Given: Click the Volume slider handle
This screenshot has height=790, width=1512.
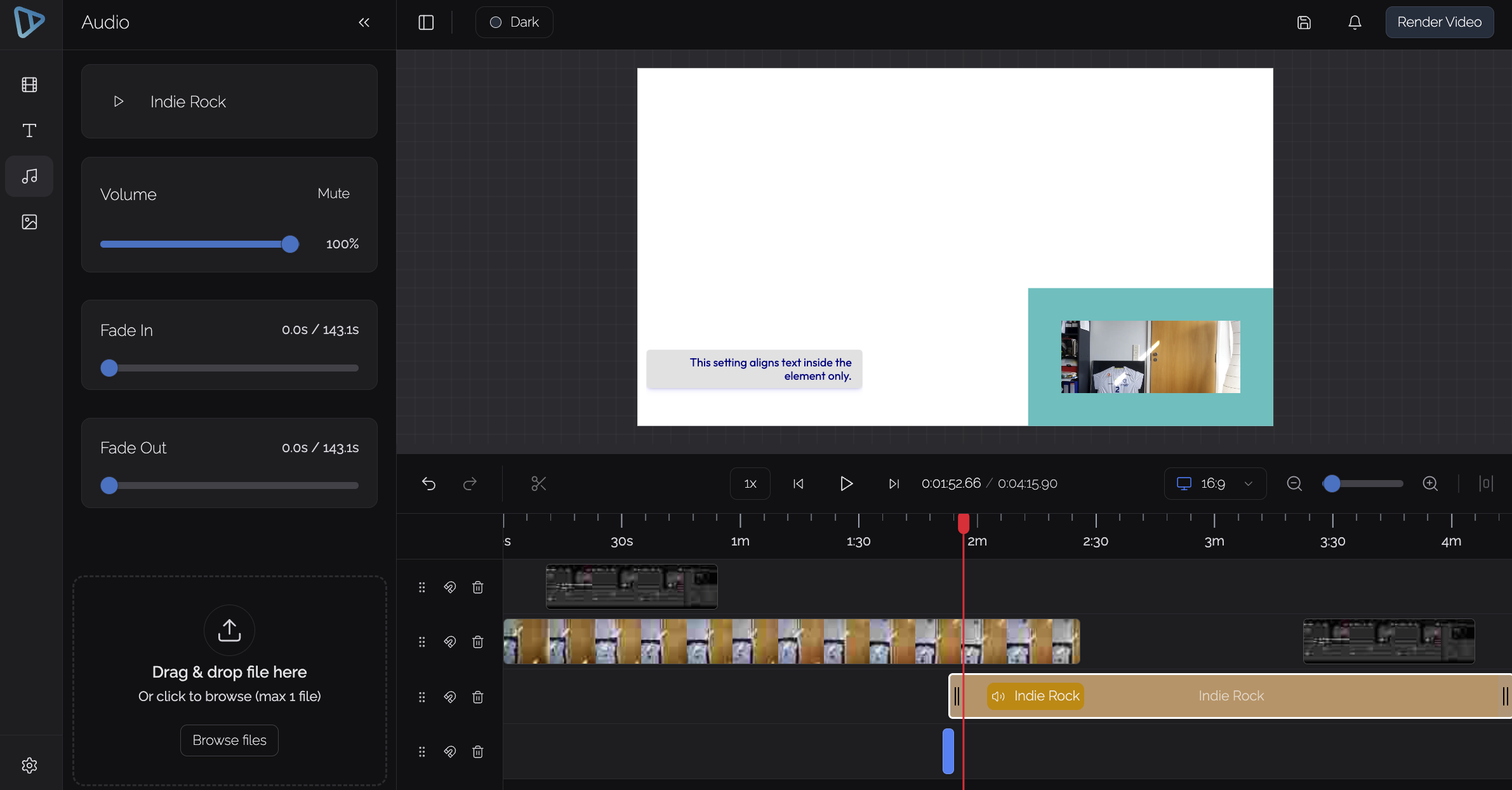Looking at the screenshot, I should 290,244.
